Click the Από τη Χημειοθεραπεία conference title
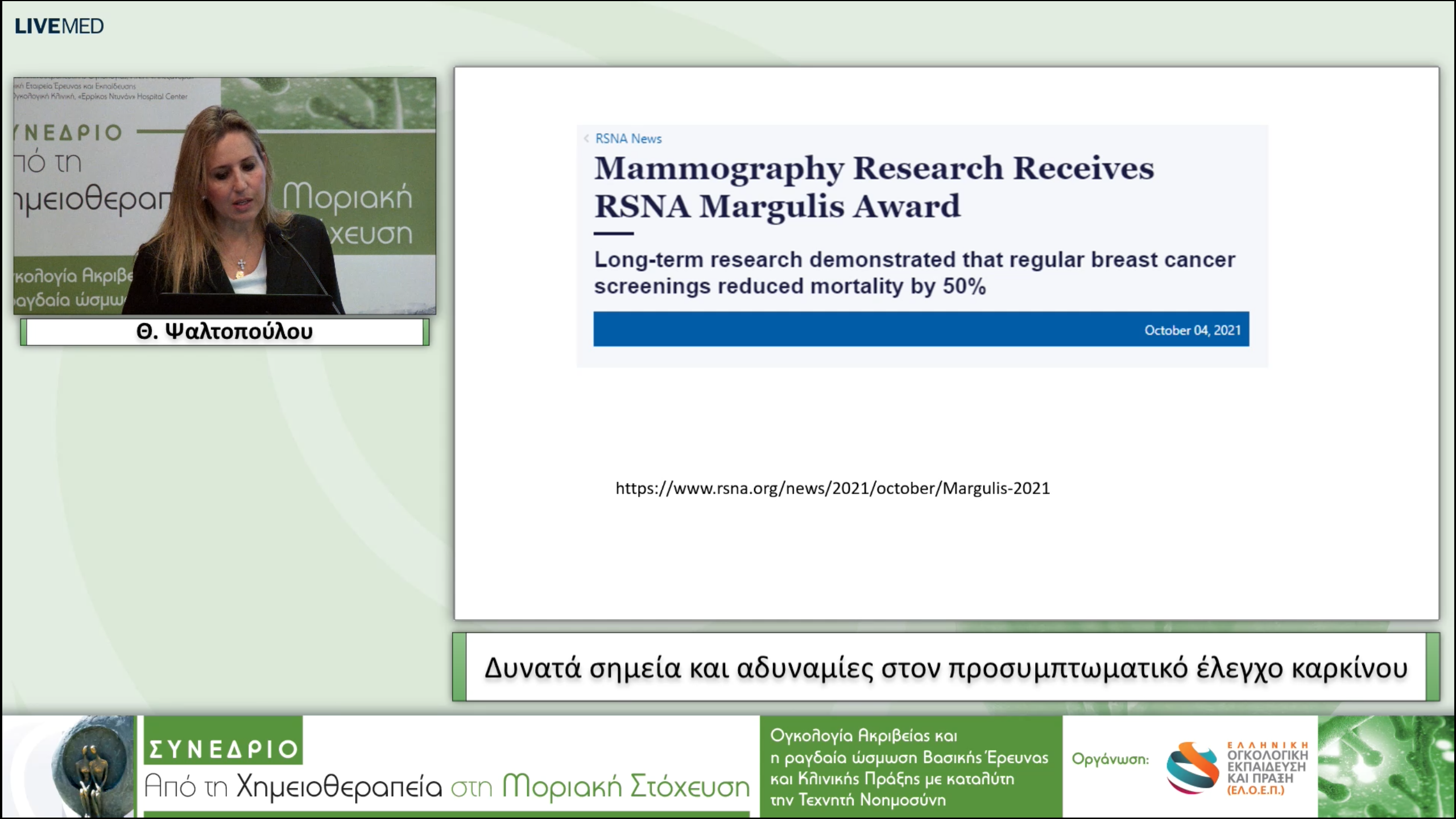Screen dimensions: 1456x819 click(x=447, y=787)
